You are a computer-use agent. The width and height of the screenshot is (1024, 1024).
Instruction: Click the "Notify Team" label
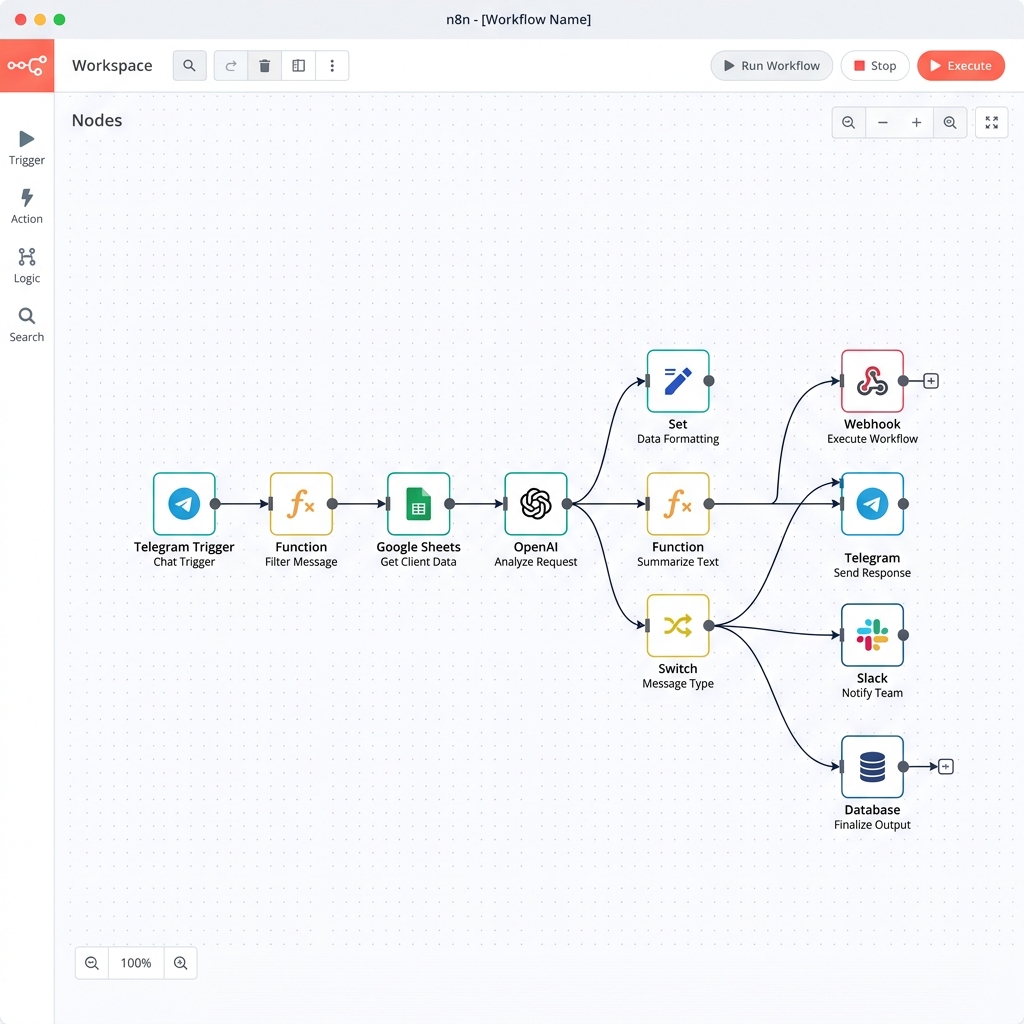[872, 693]
